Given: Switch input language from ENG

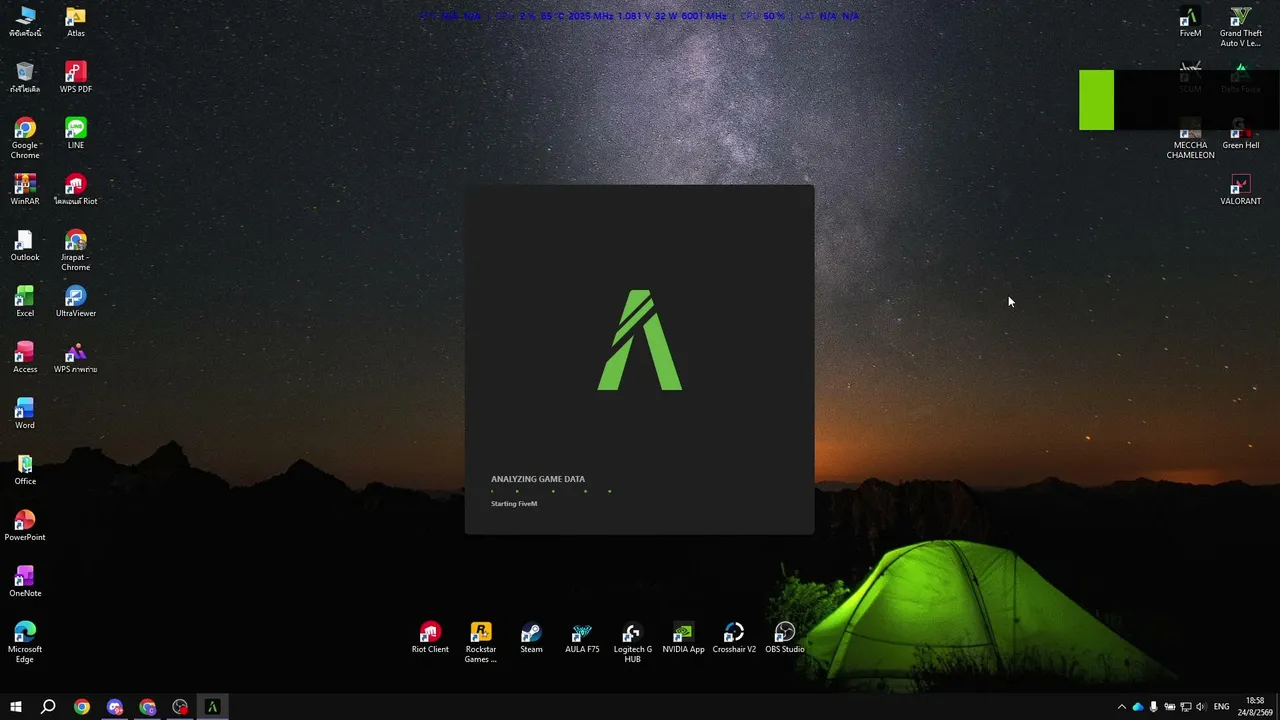Looking at the screenshot, I should 1221,707.
